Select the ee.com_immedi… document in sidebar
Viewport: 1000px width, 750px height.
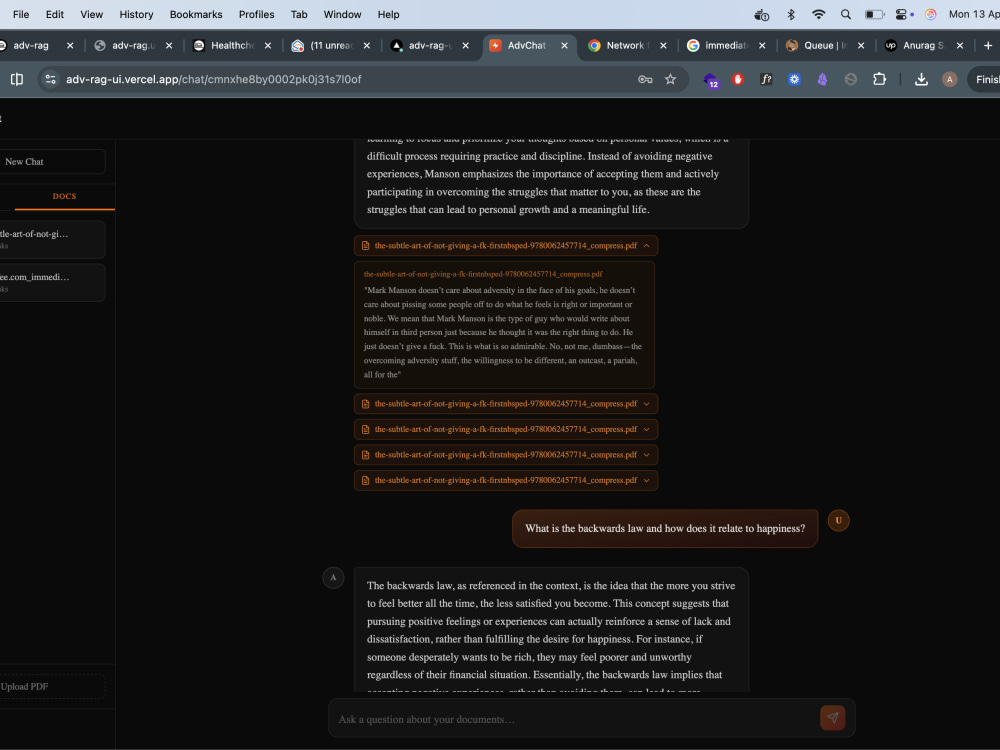tap(51, 282)
